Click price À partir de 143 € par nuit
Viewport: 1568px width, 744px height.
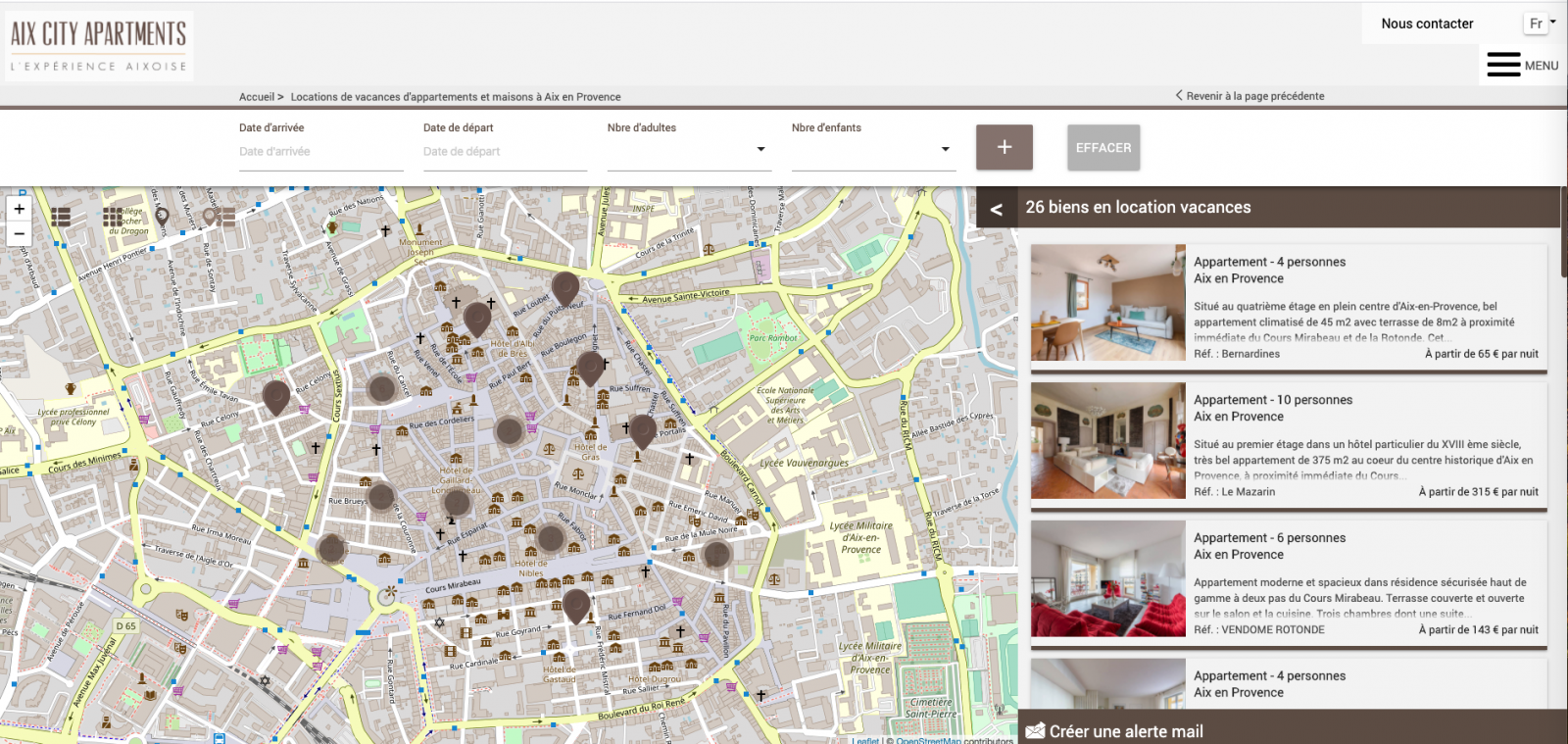pos(1479,630)
